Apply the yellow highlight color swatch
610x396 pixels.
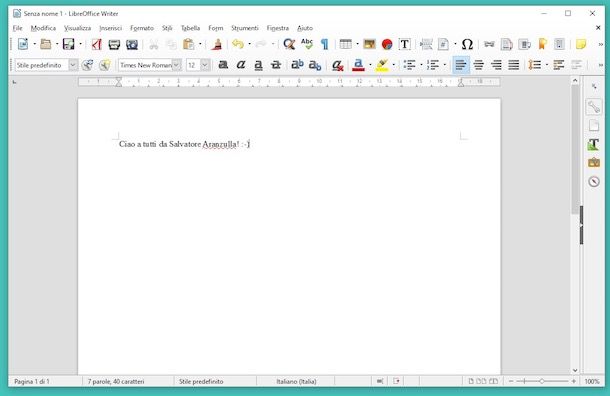[382, 65]
